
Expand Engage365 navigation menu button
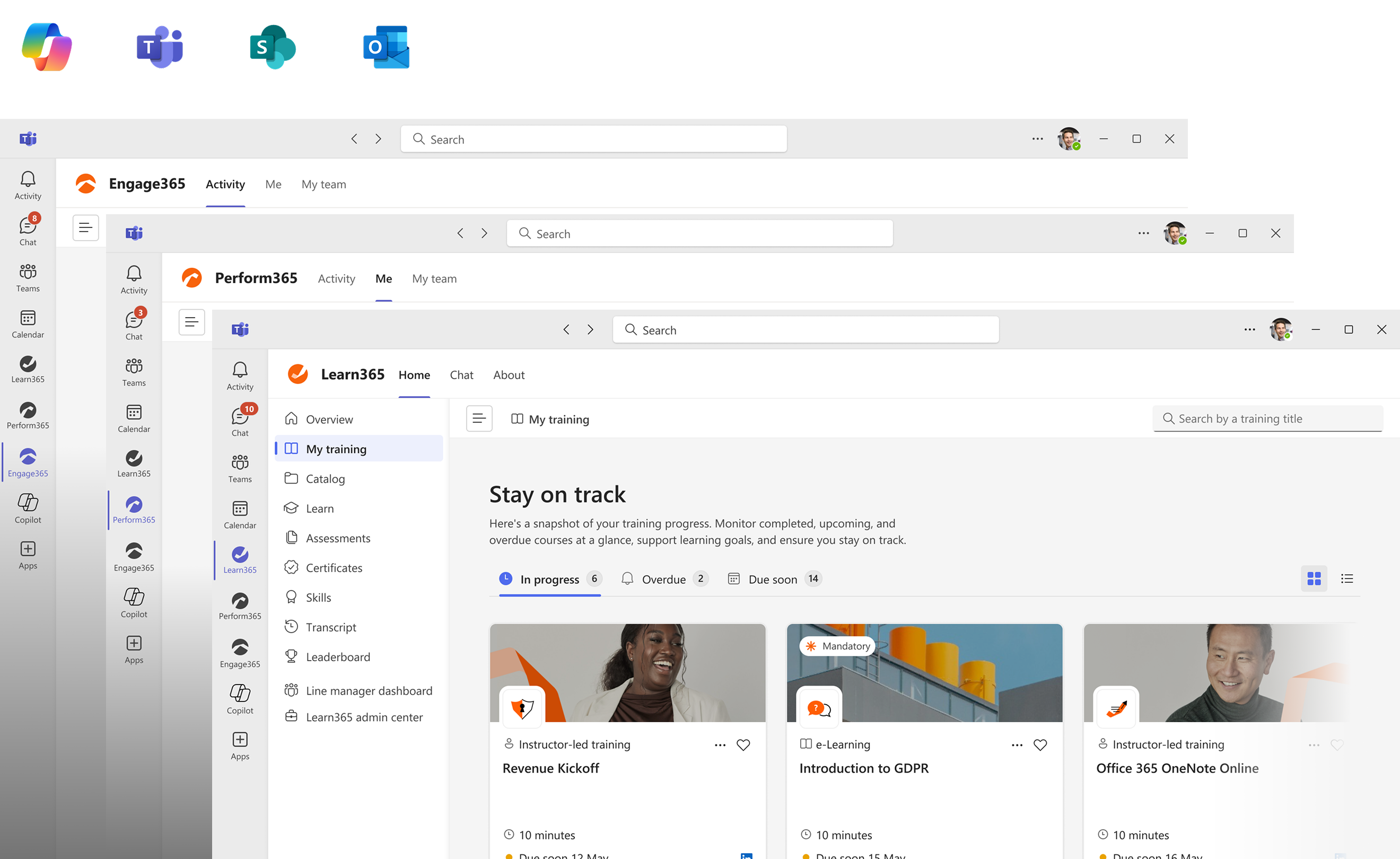[x=85, y=228]
